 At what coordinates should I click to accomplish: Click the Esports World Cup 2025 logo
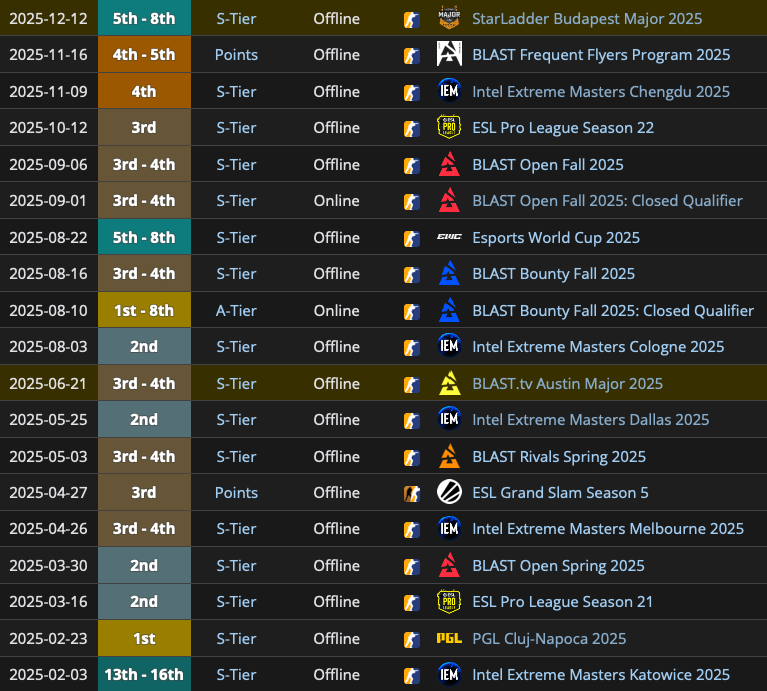(449, 237)
